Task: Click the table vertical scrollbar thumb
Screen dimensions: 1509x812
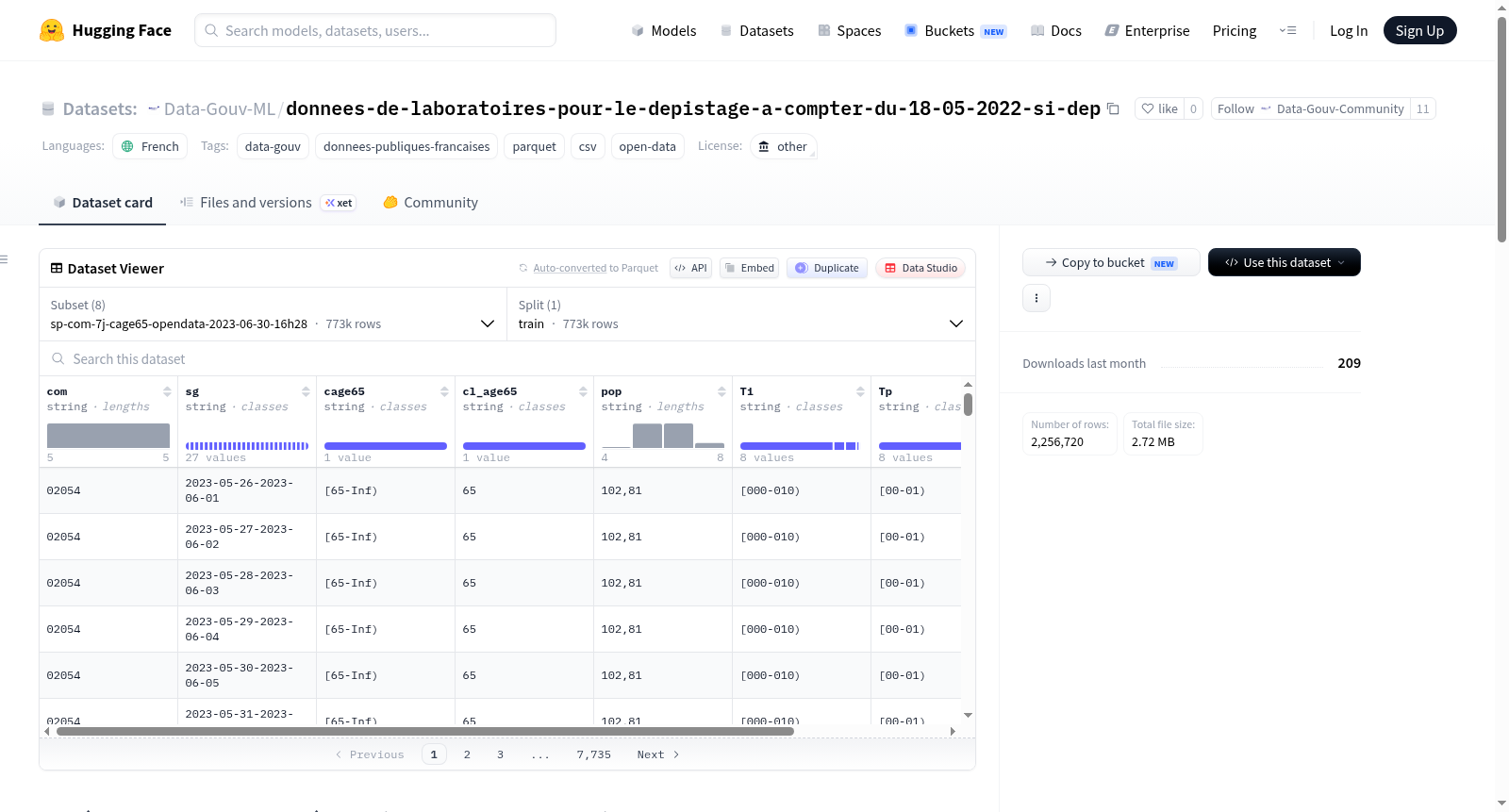Action: (x=968, y=405)
